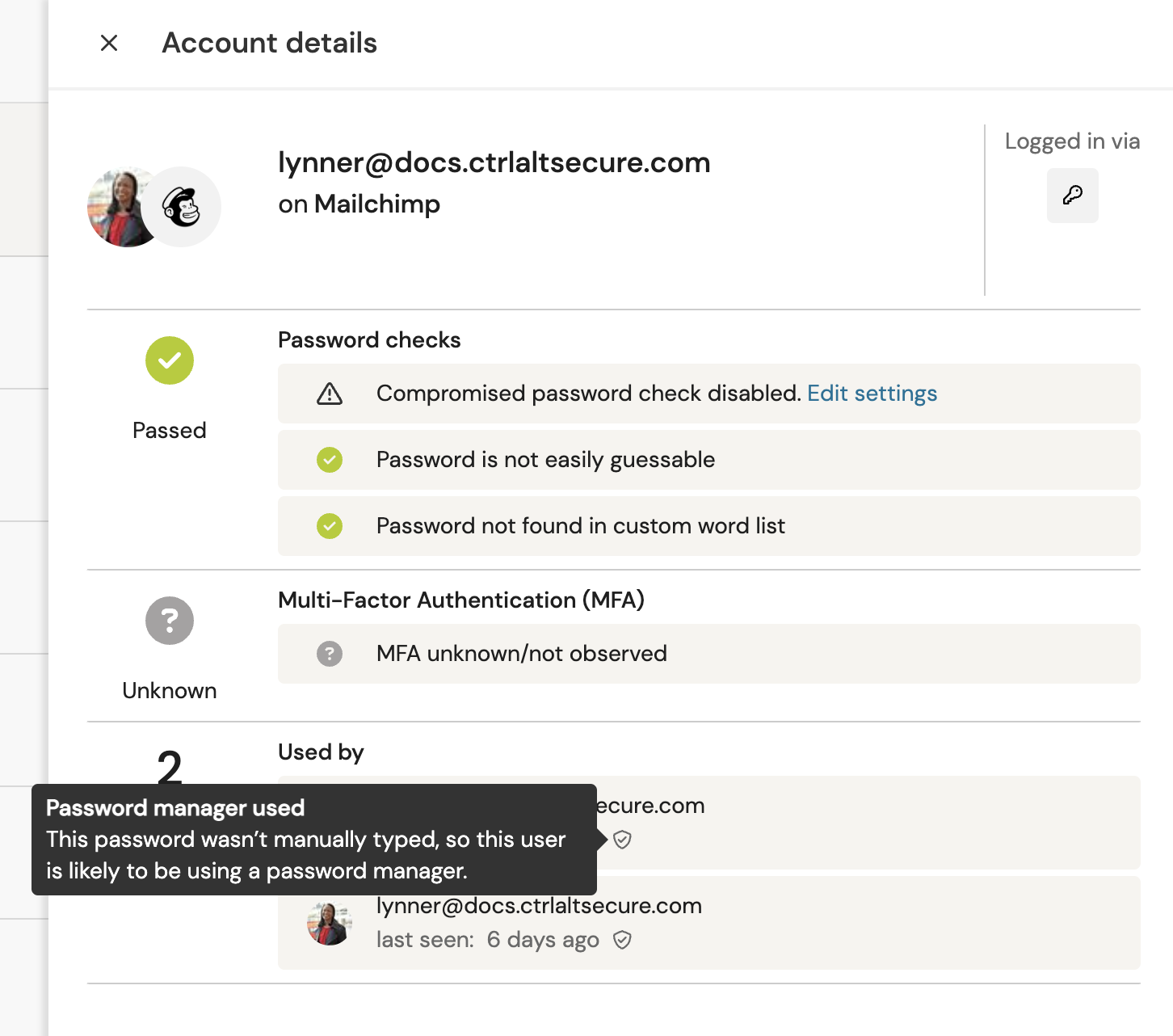
Task: Click the question mark beside MFA unknown
Action: coord(330,654)
